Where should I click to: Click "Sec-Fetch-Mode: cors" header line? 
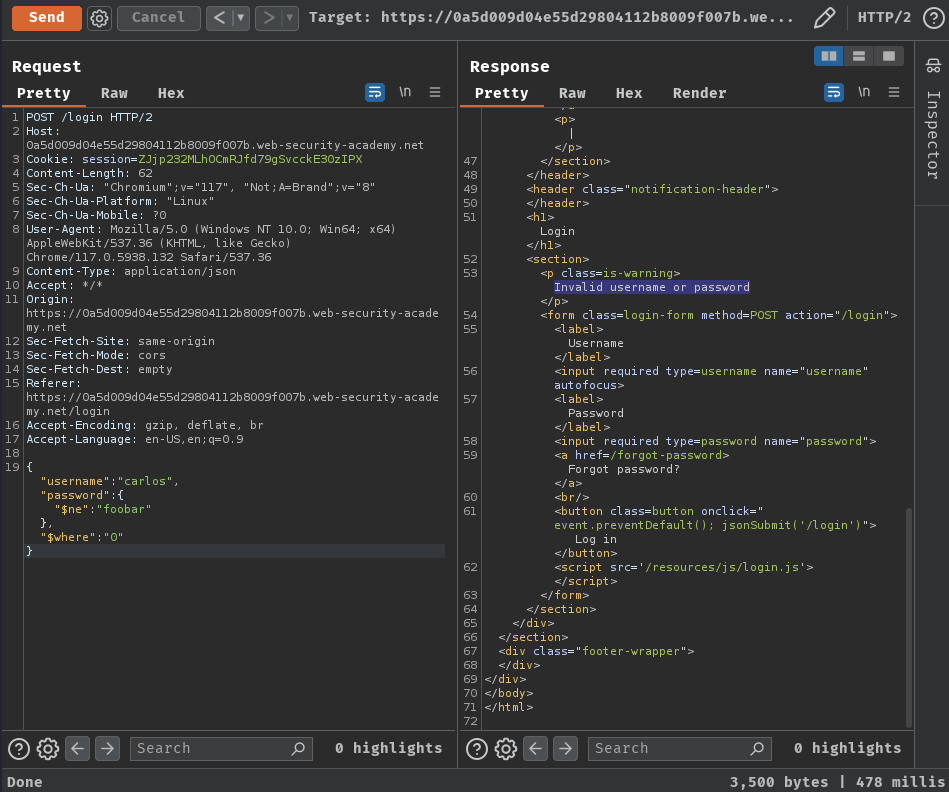click(x=96, y=355)
